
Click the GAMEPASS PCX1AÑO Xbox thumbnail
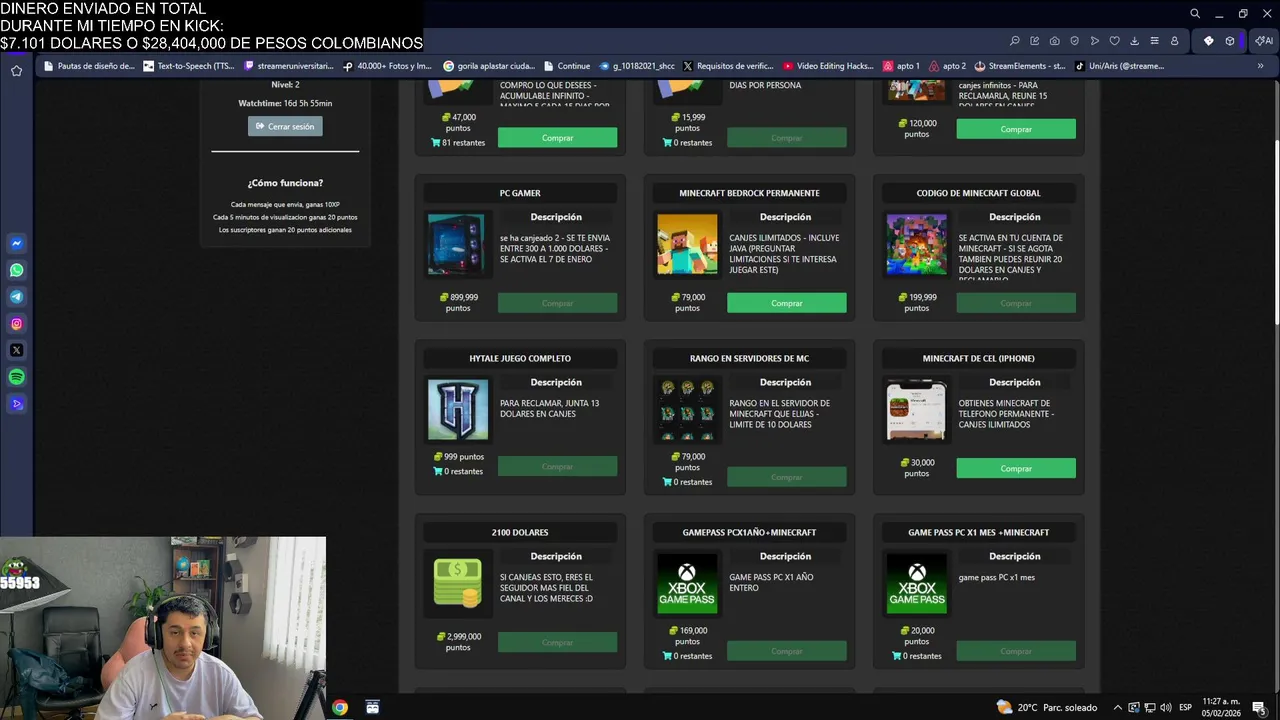click(687, 583)
